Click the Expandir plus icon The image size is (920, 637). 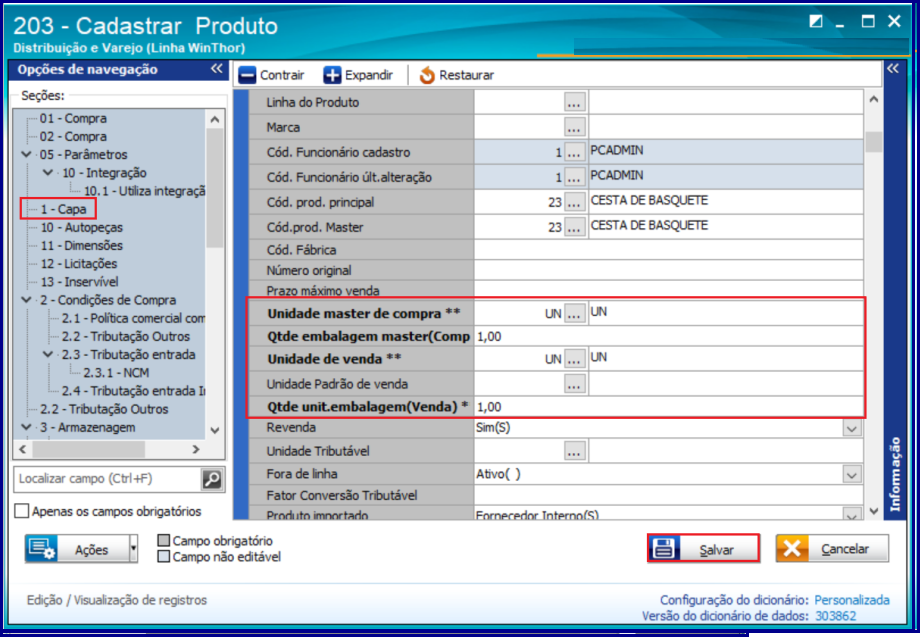click(332, 75)
